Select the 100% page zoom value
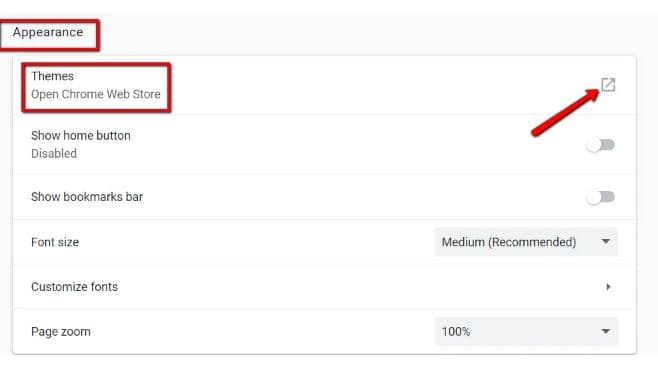This screenshot has width=658, height=376. (456, 332)
